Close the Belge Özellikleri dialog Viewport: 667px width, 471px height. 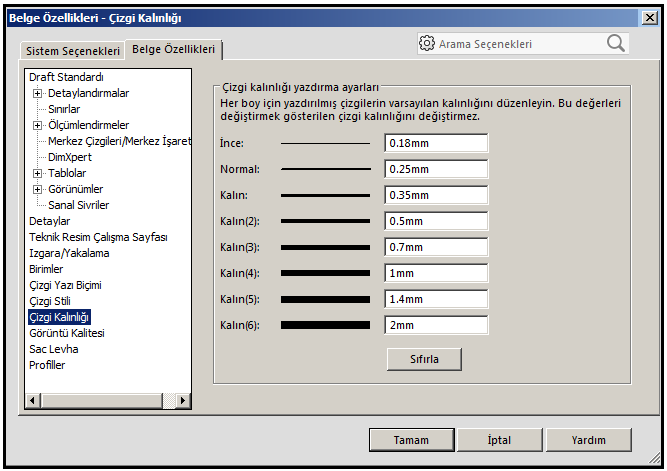[650, 17]
